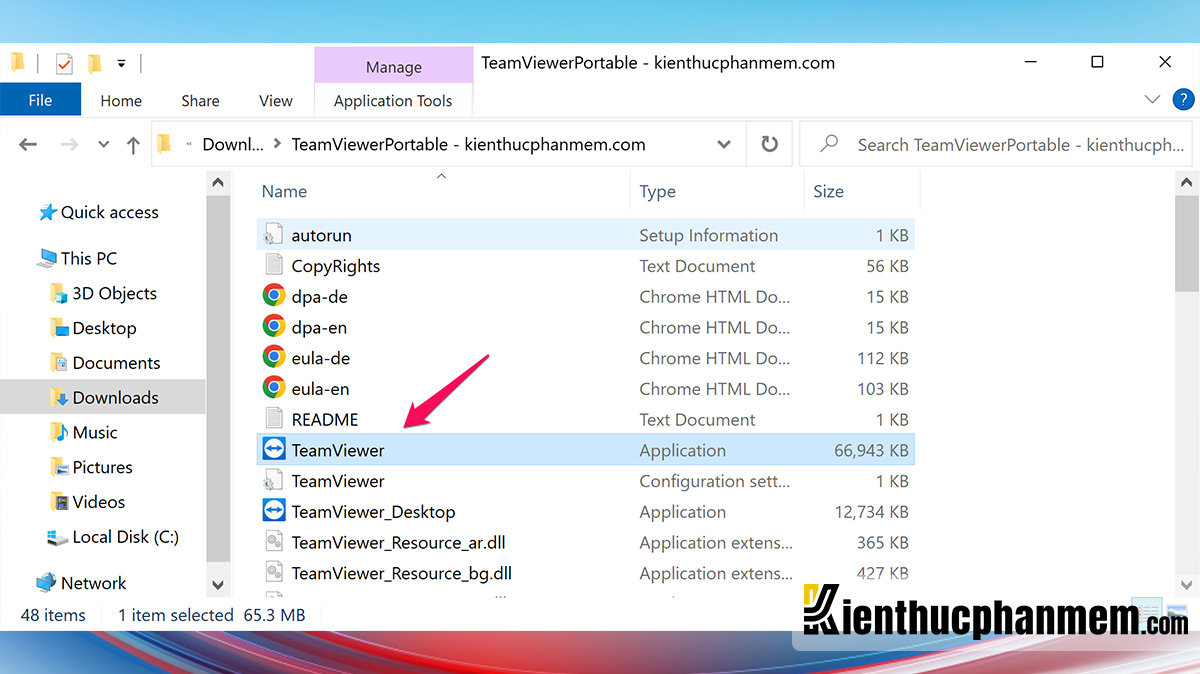Open the View ribbon tab

tap(276, 100)
